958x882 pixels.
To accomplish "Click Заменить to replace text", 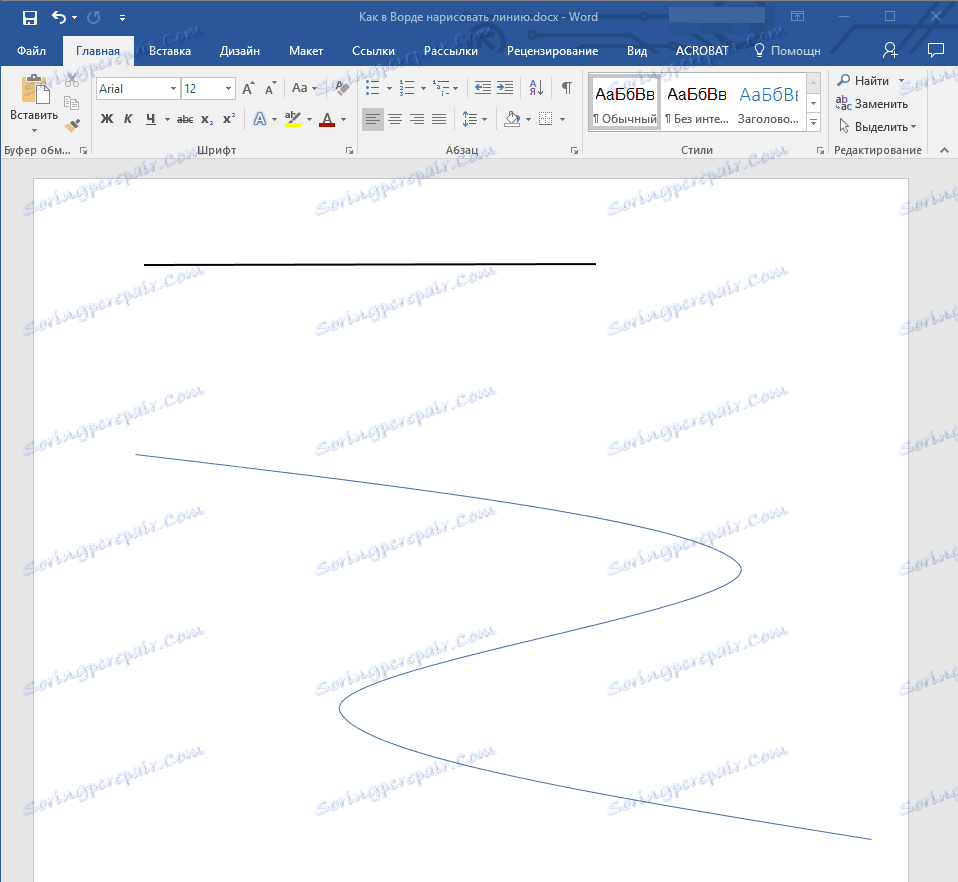I will [x=872, y=104].
